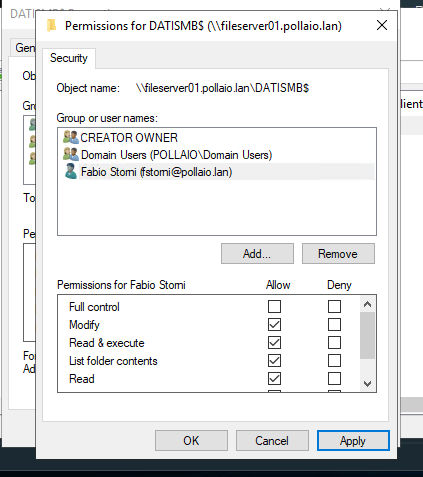This screenshot has height=477, width=423.
Task: Deny Full control for Fabio Storni
Action: coord(334,306)
